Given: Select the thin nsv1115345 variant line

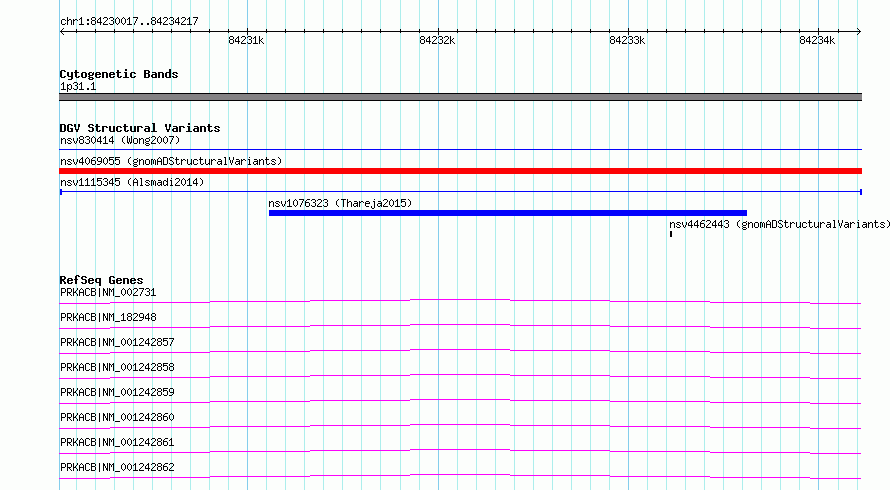Looking at the screenshot, I should point(460,192).
